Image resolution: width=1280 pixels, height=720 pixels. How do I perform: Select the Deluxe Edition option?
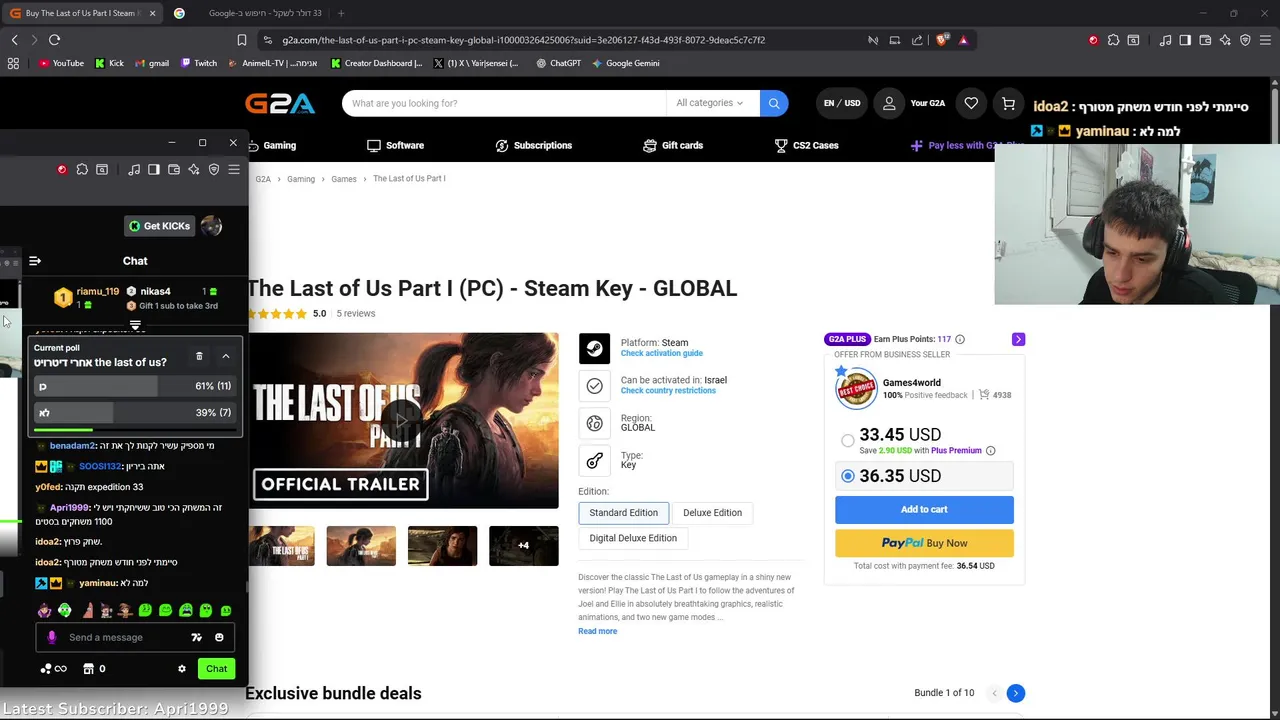coord(712,513)
